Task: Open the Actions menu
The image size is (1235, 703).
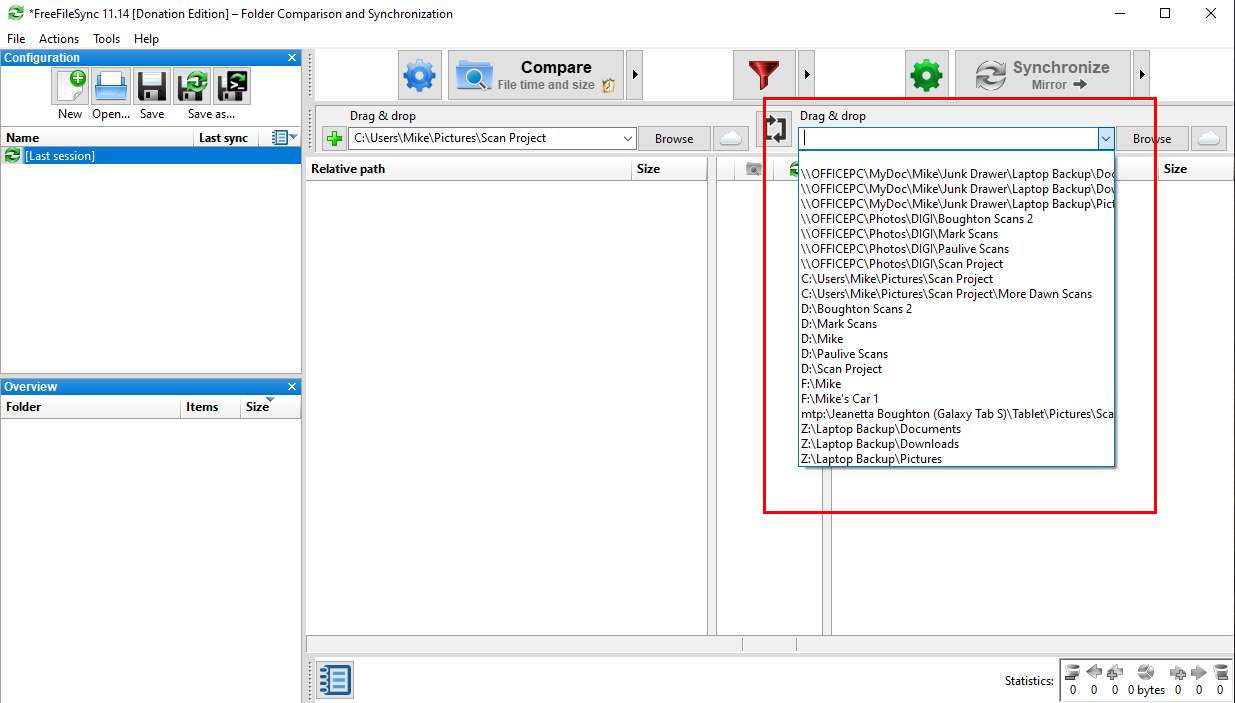Action: point(59,39)
